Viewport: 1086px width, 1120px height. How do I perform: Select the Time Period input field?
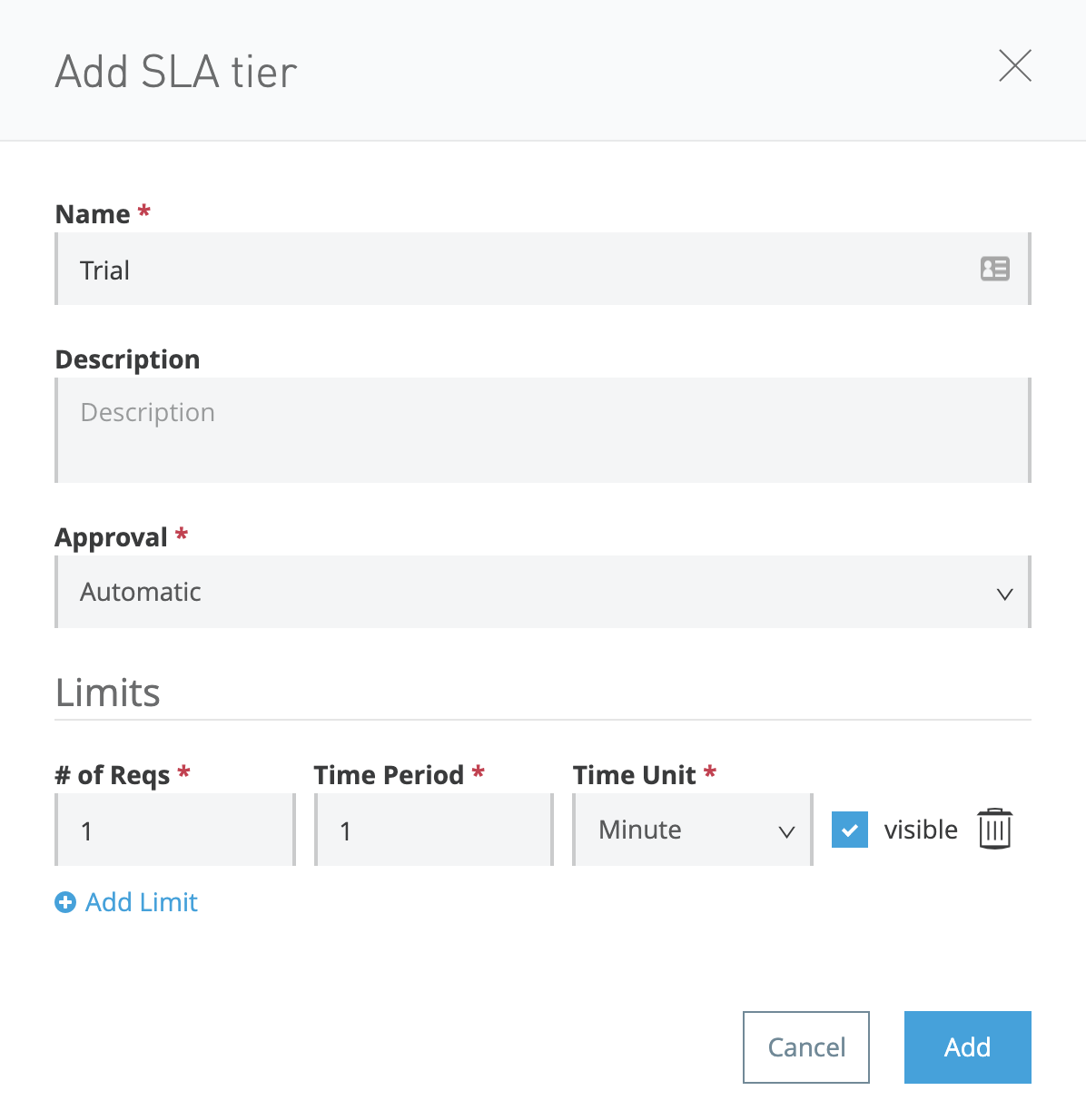coord(433,830)
